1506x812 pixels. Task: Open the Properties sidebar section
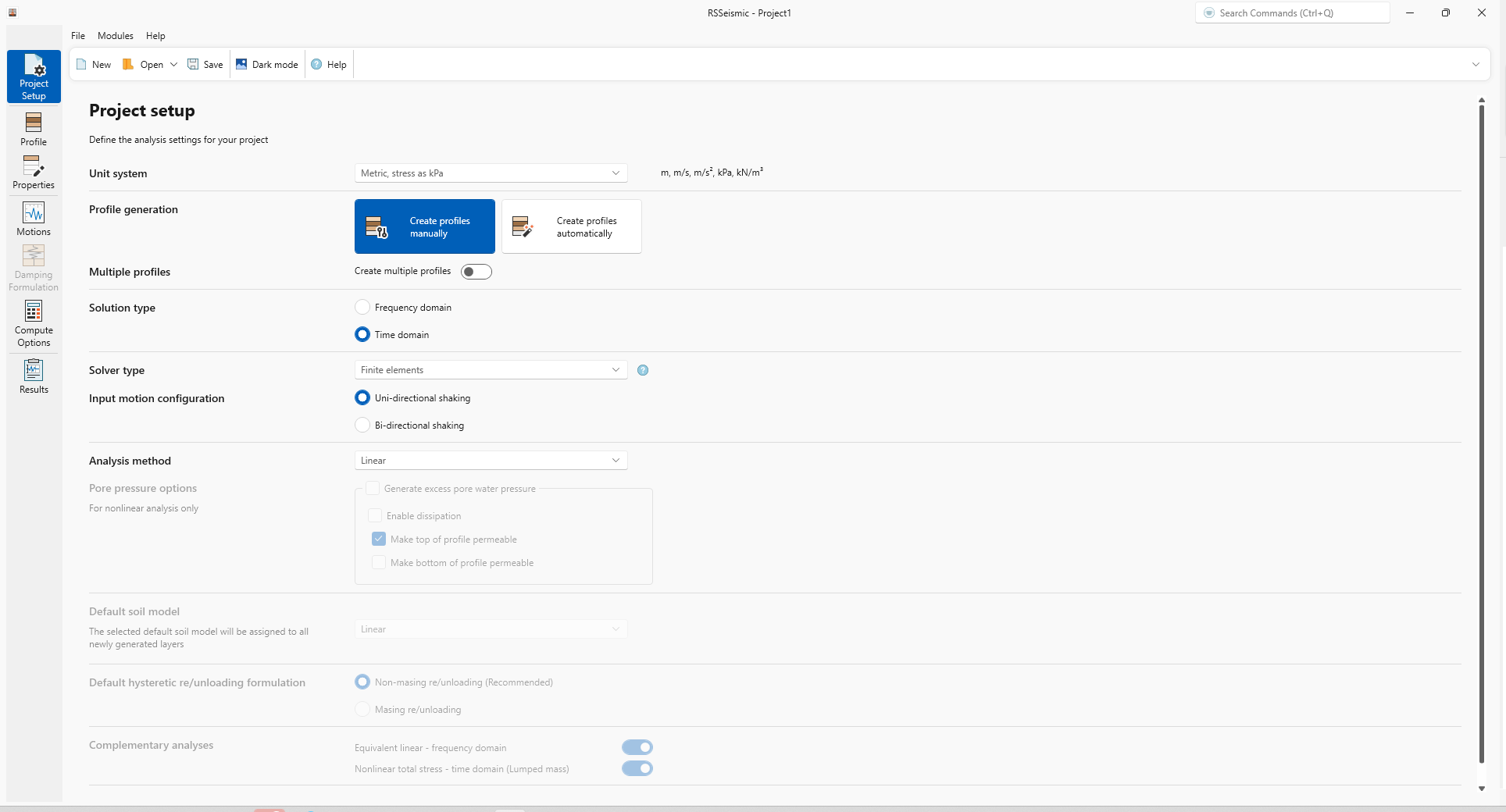pos(34,172)
